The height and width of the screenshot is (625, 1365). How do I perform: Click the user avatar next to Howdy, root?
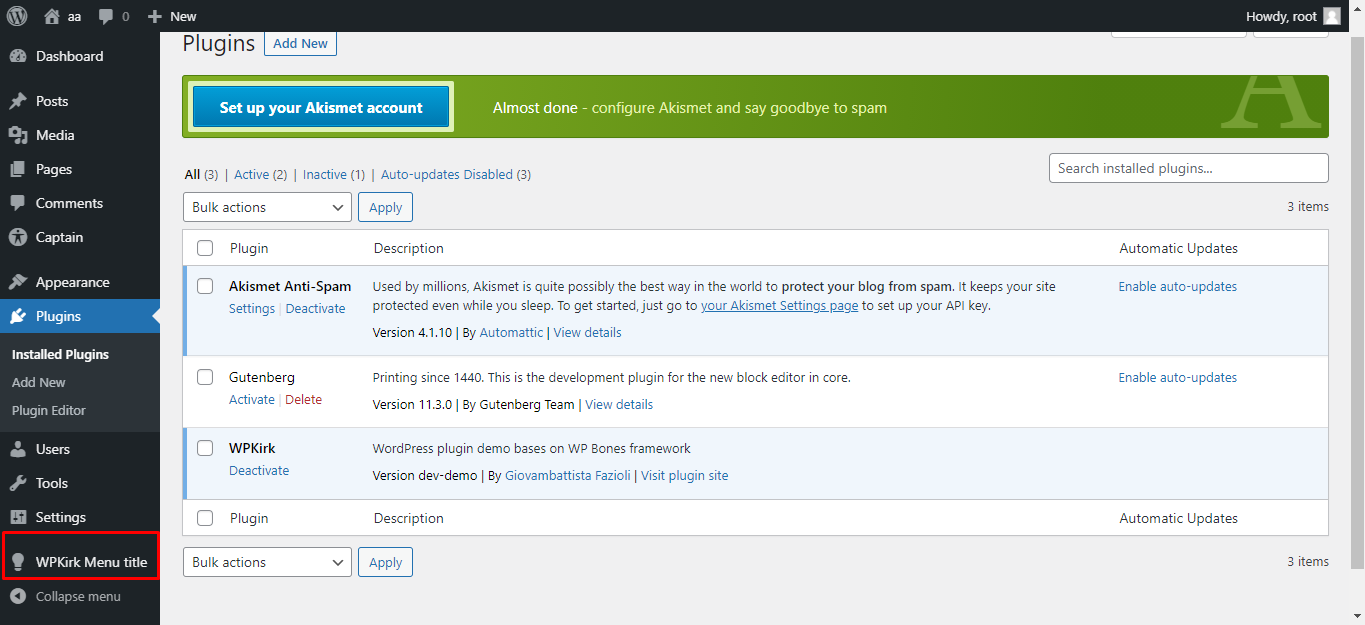(x=1331, y=16)
